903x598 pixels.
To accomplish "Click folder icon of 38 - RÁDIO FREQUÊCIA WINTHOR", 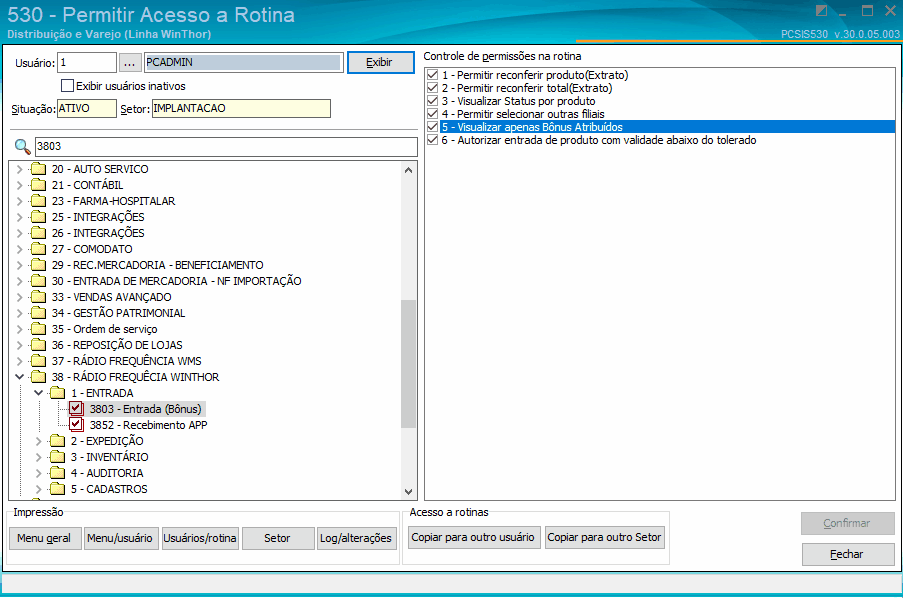I will click(x=39, y=377).
